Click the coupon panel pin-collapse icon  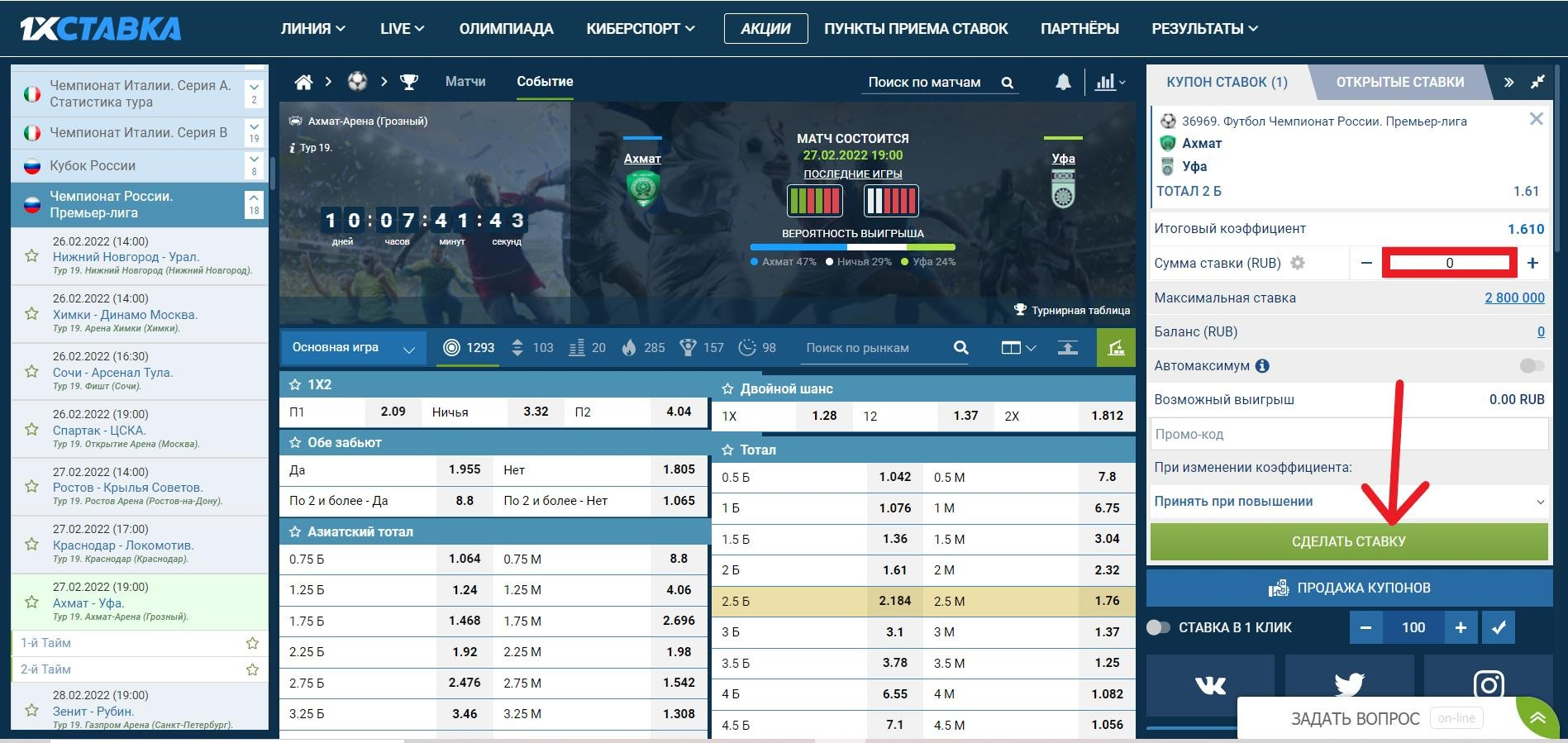click(x=1537, y=82)
